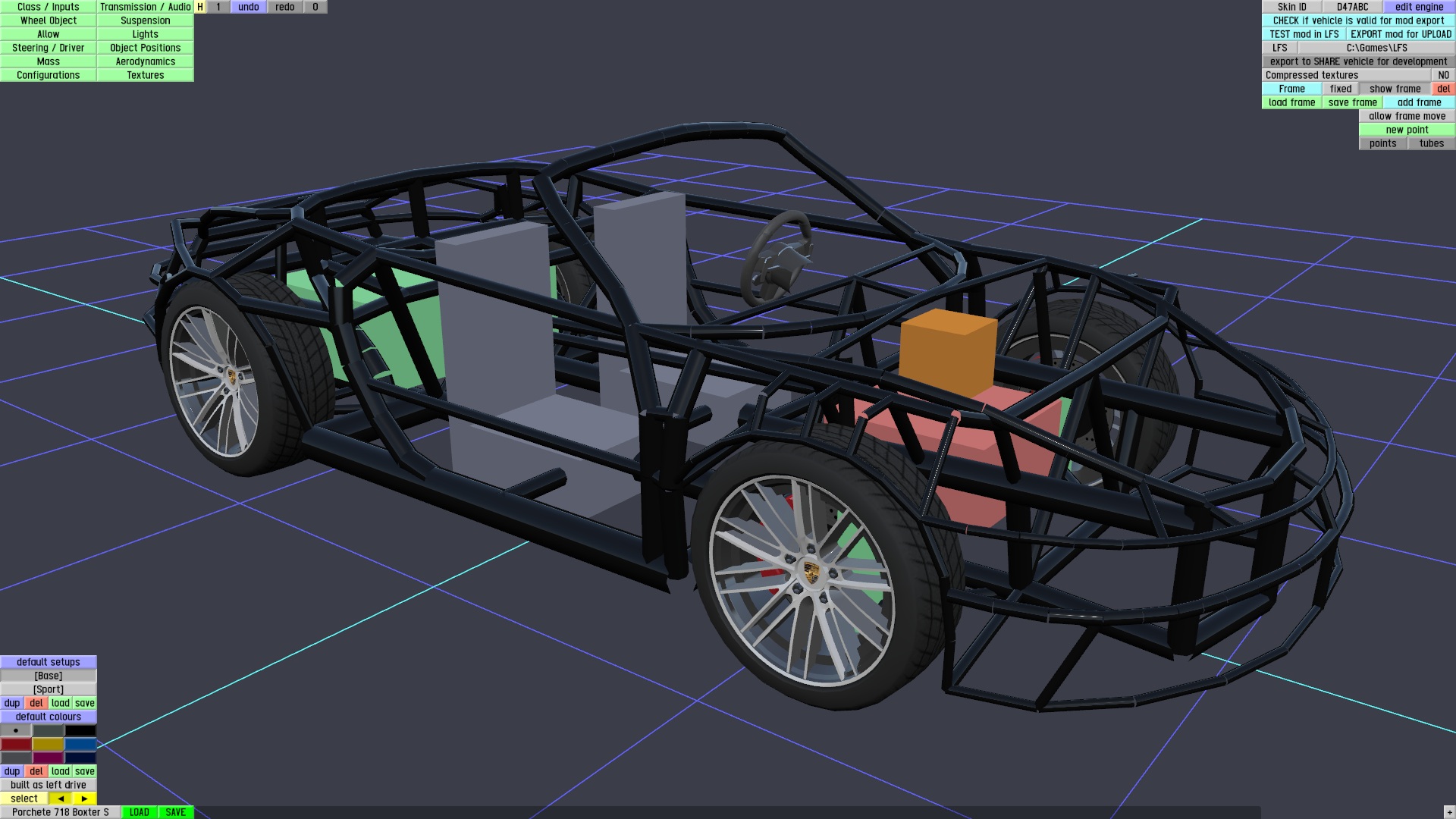The width and height of the screenshot is (1456, 819).
Task: Click the left arrow next to select
Action: [x=61, y=799]
